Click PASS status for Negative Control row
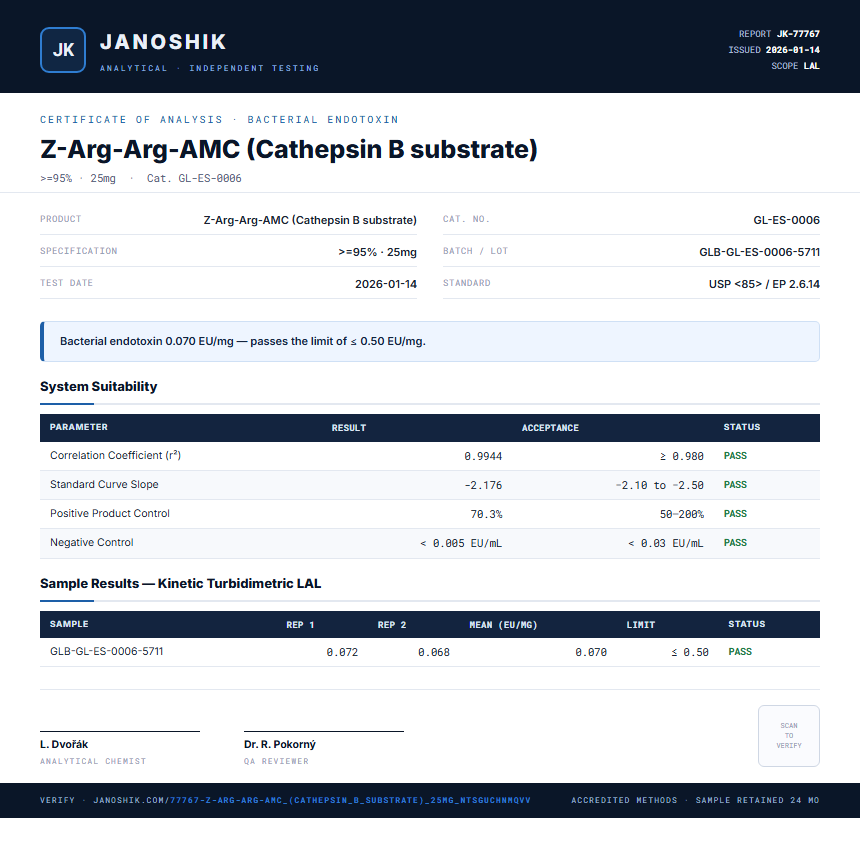 (735, 543)
